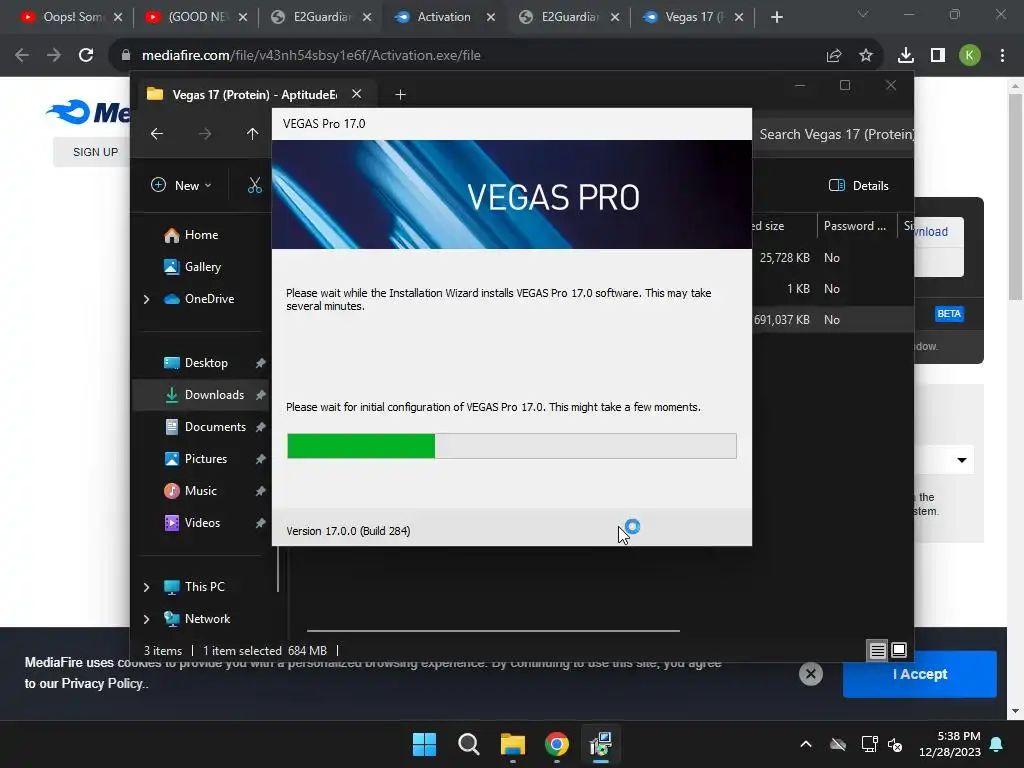1024x768 pixels.
Task: Toggle the Details pane button
Action: [858, 185]
